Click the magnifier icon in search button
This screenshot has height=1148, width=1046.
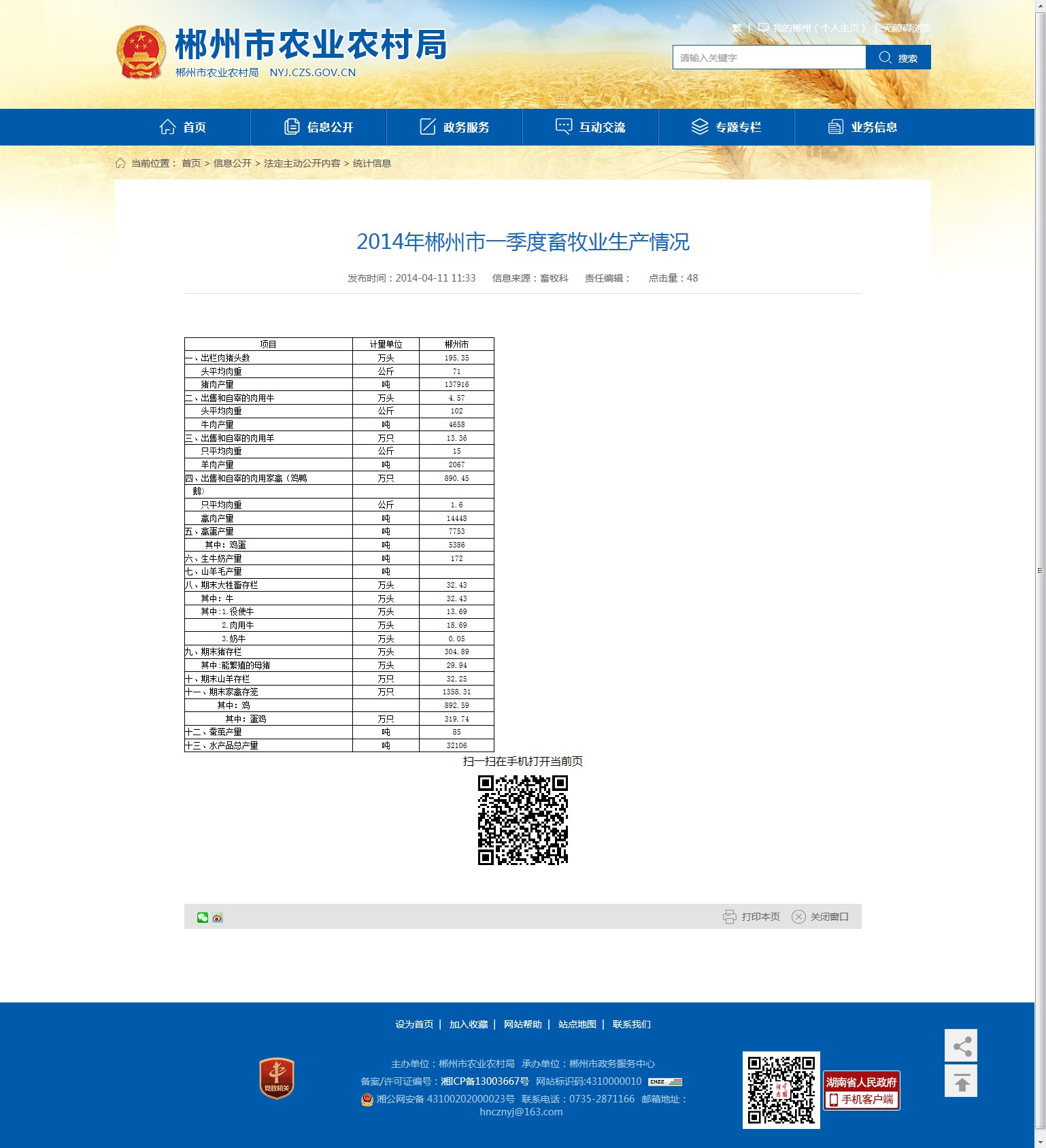click(885, 57)
